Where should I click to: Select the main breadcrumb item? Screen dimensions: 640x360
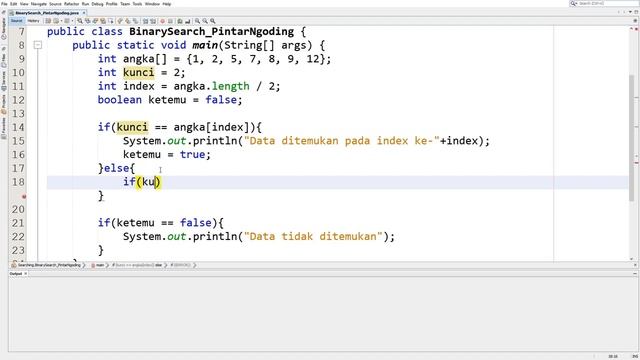[x=98, y=265]
